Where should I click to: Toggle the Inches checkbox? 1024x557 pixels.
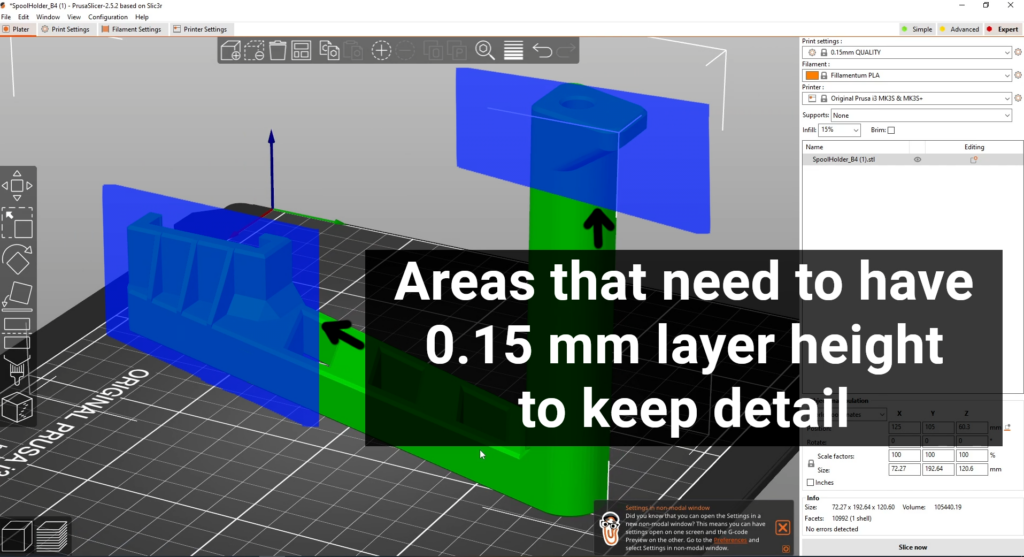(x=810, y=482)
